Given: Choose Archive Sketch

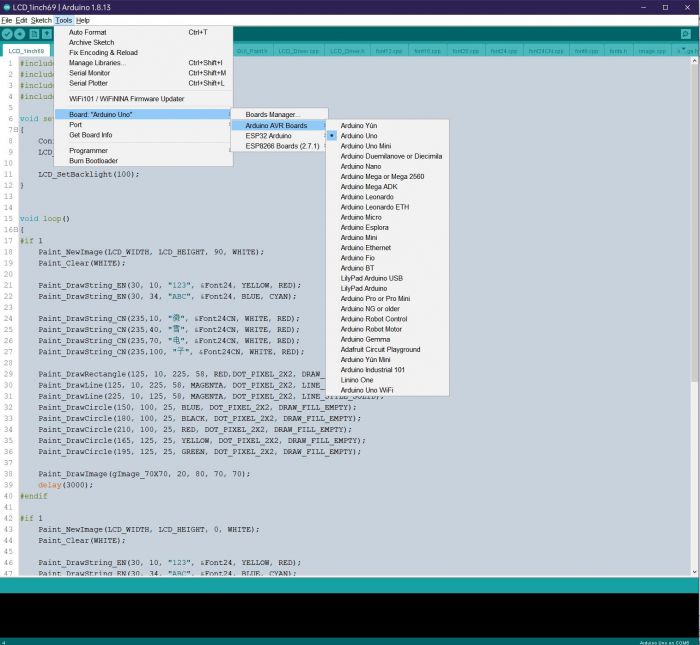Looking at the screenshot, I should 143,42.
